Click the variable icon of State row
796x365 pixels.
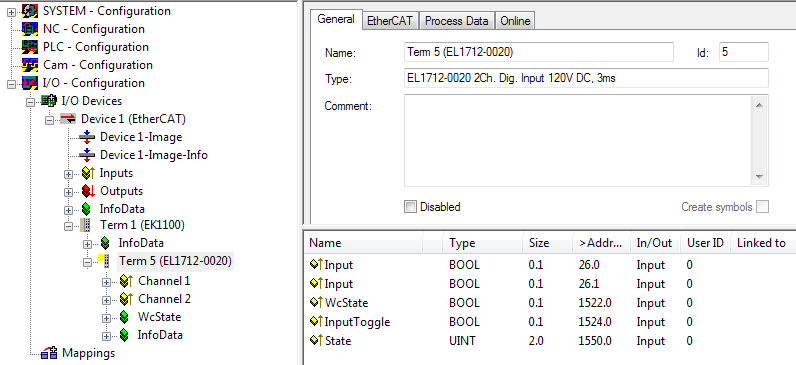[316, 341]
